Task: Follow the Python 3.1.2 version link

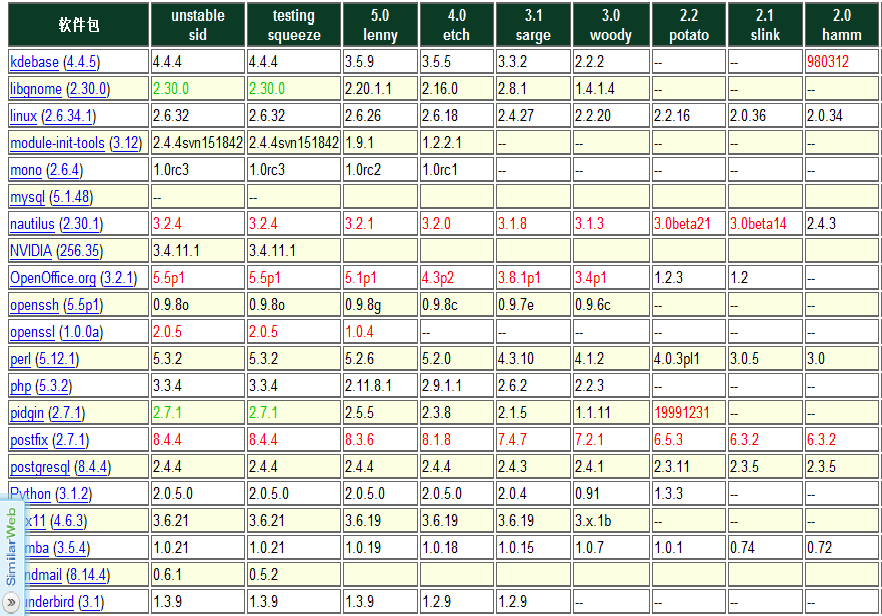Action: pyautogui.click(x=74, y=494)
